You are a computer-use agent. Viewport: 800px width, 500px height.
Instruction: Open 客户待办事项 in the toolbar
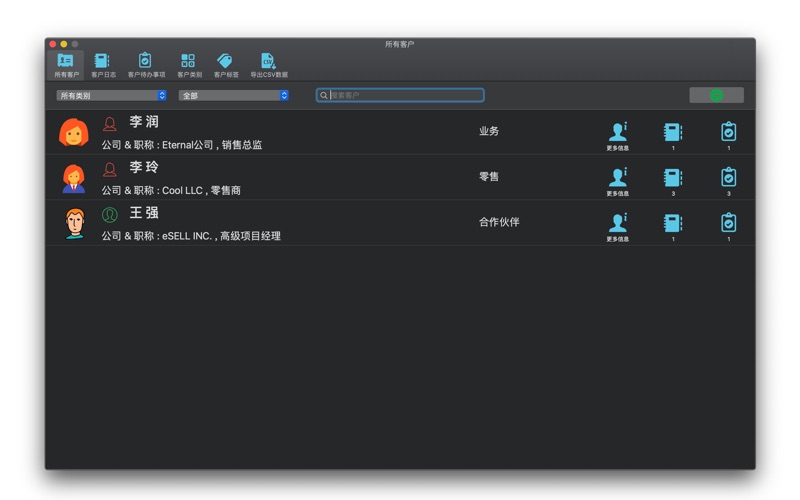pyautogui.click(x=146, y=63)
